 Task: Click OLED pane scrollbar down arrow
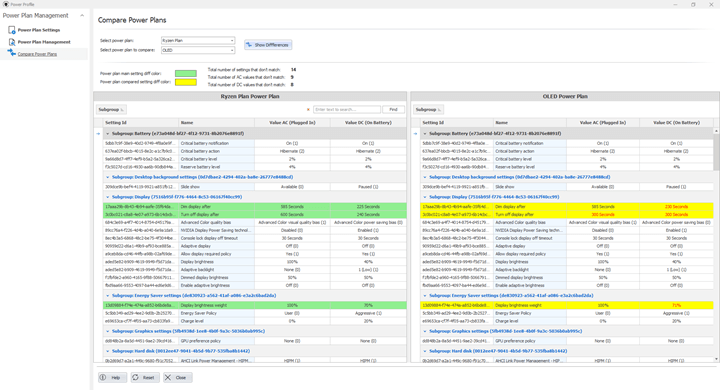click(x=716, y=359)
